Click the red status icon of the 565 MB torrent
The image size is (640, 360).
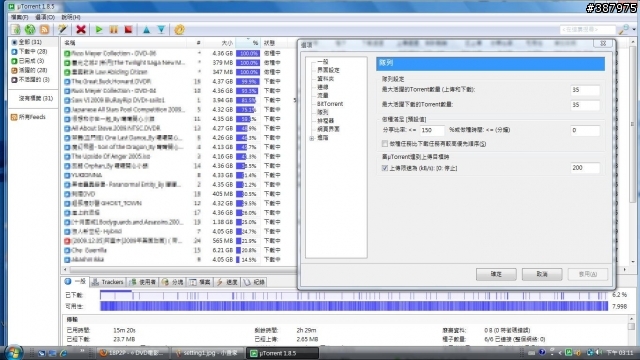(67, 241)
